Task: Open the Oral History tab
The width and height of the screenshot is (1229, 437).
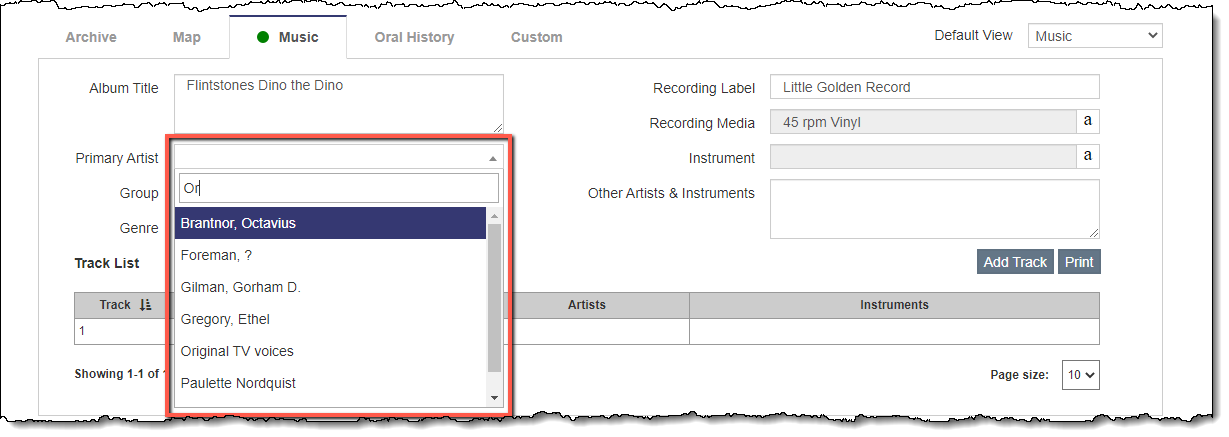Action: click(414, 38)
